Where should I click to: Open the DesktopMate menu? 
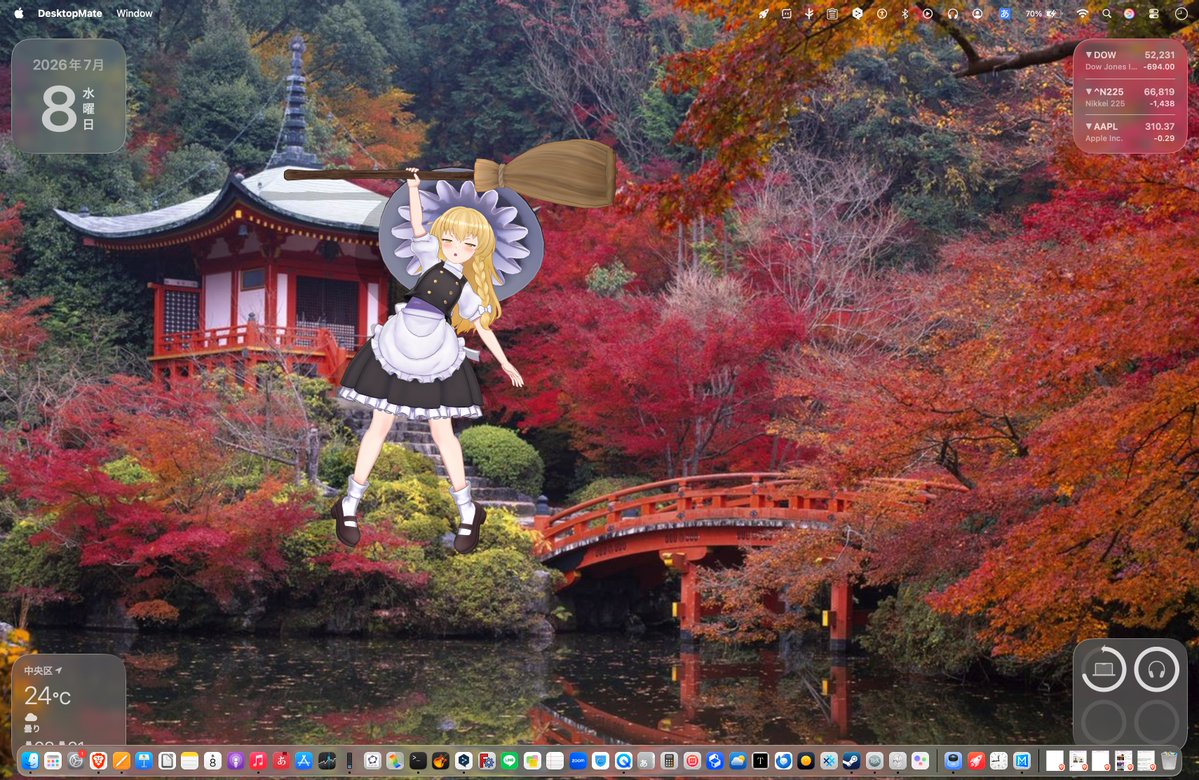(x=70, y=13)
